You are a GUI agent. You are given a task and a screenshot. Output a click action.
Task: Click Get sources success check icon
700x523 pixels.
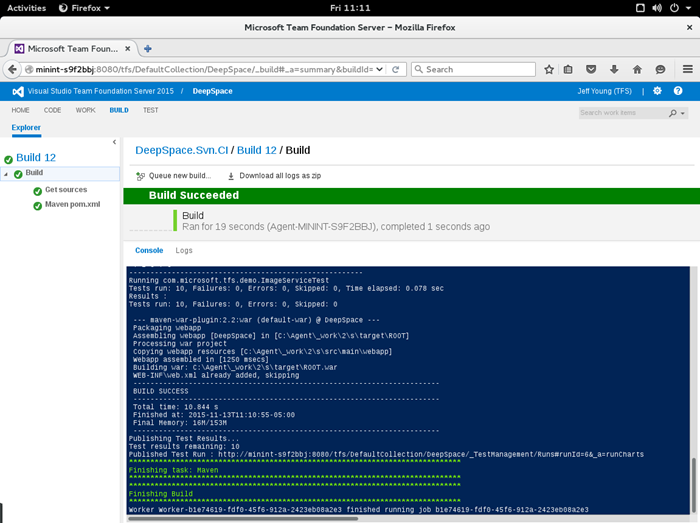coord(38,191)
